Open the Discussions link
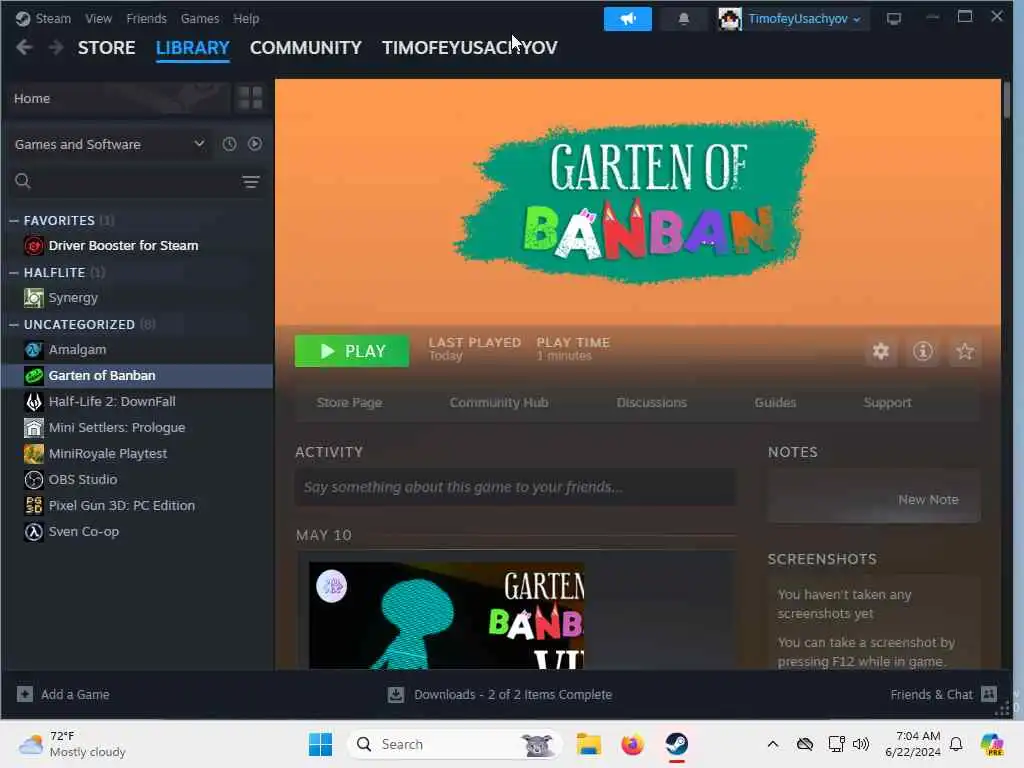The image size is (1024, 768). click(x=652, y=403)
